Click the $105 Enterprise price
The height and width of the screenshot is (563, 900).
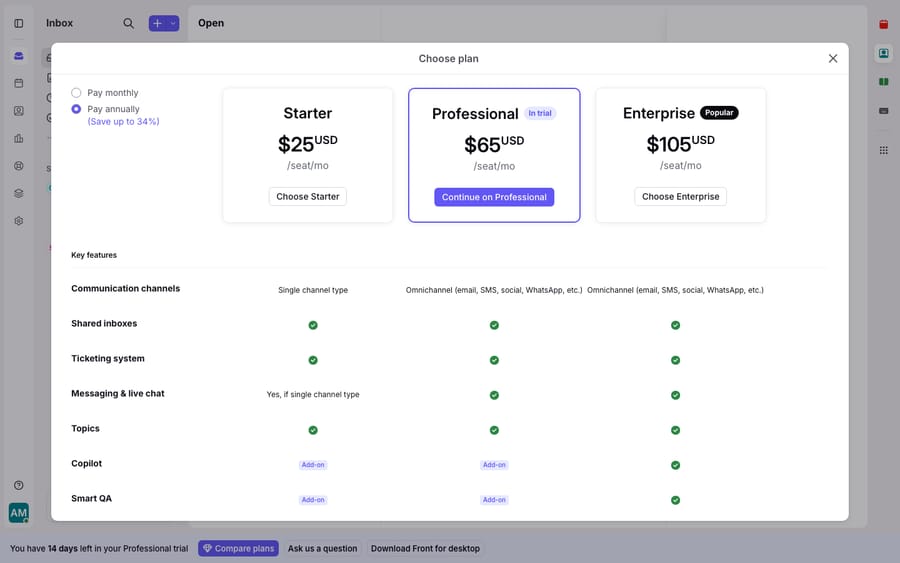click(680, 143)
